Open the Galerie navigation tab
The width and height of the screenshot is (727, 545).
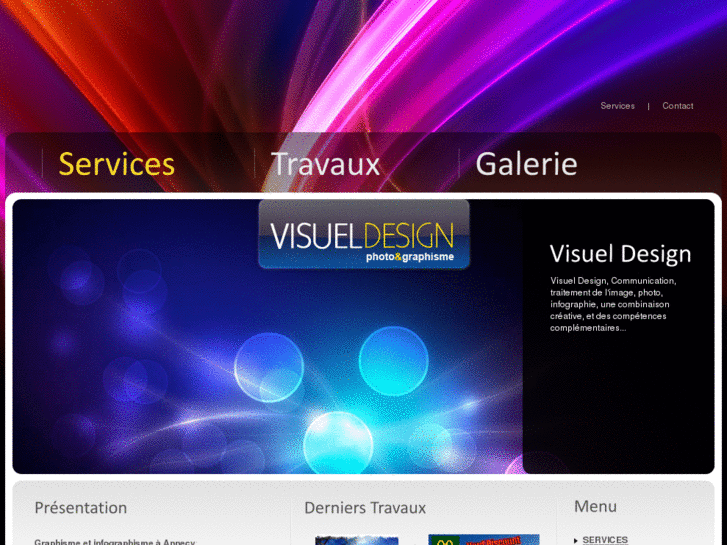(526, 164)
